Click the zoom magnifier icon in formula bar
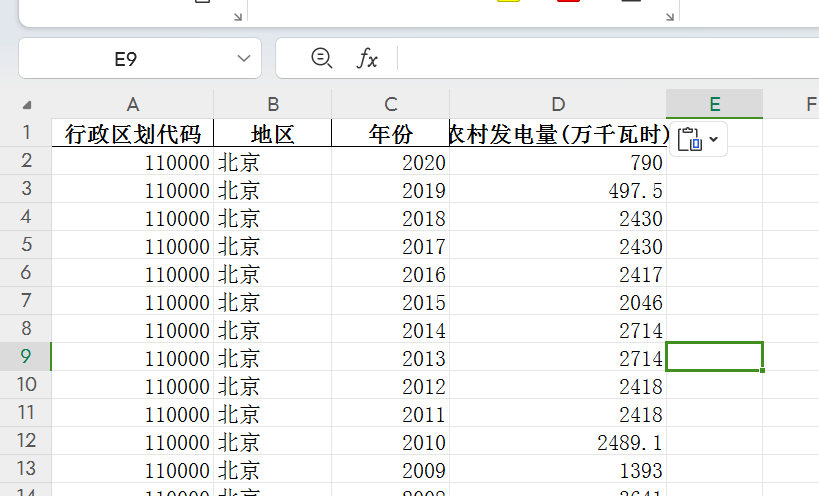The width and height of the screenshot is (819, 496). click(321, 57)
